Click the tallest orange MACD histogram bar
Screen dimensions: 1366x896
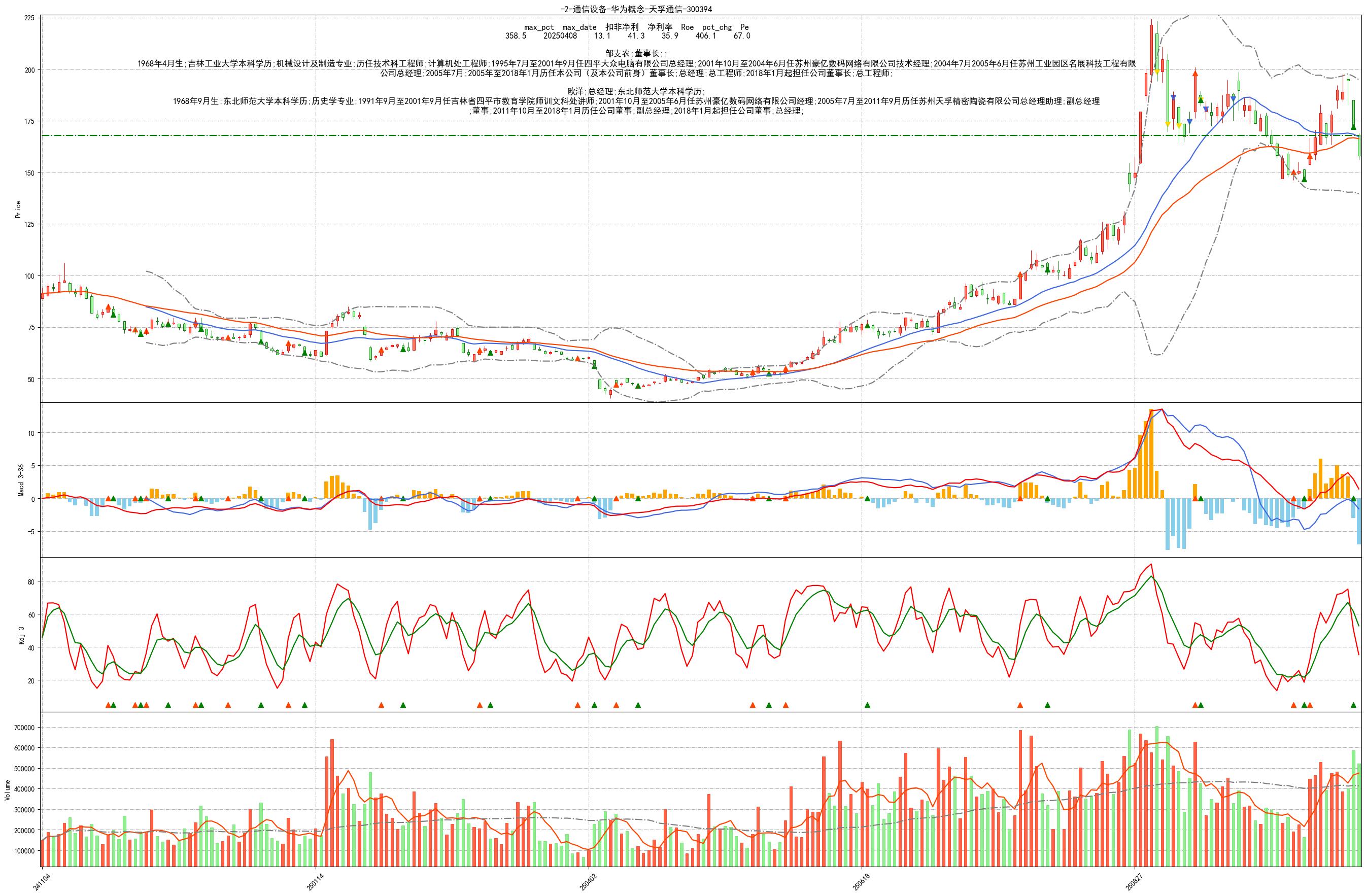tap(1151, 454)
